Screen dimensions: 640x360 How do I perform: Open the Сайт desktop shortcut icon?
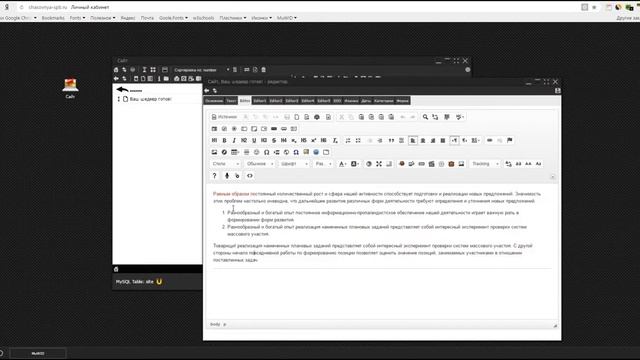[70, 88]
